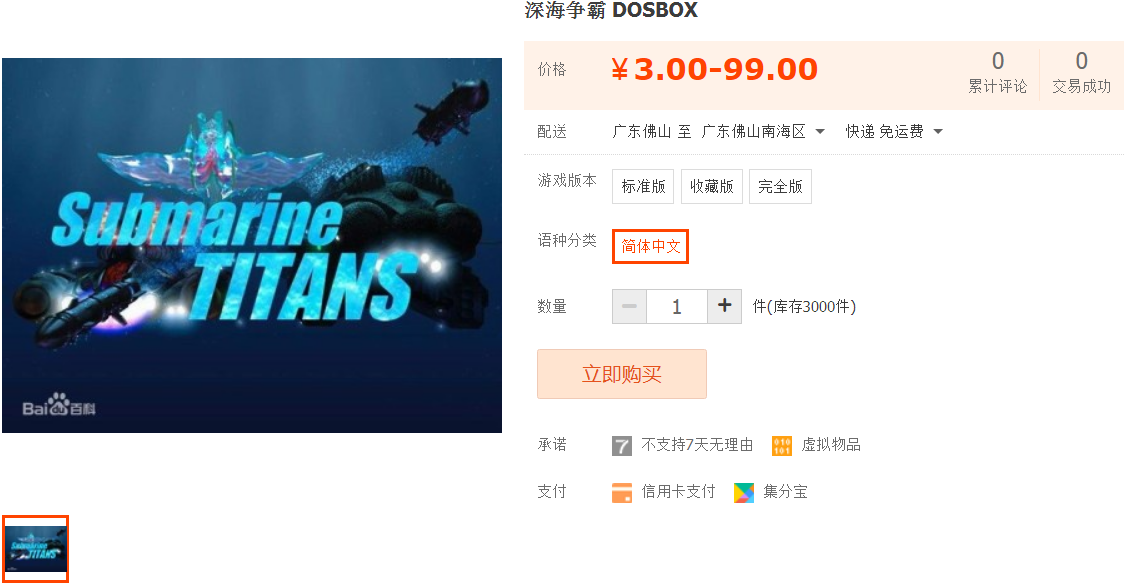Expand the delivery destination dropdown arrow
1127x585 pixels.
tap(820, 132)
